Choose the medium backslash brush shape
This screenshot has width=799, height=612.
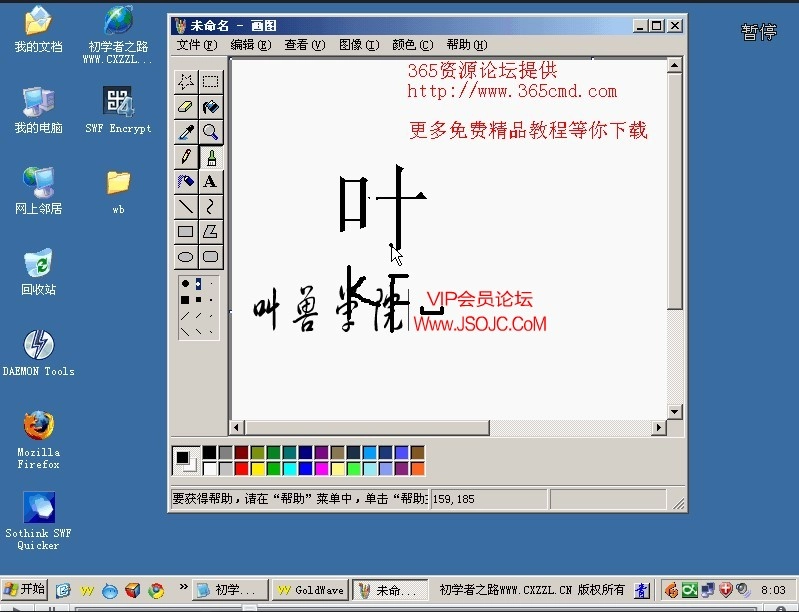pos(198,331)
